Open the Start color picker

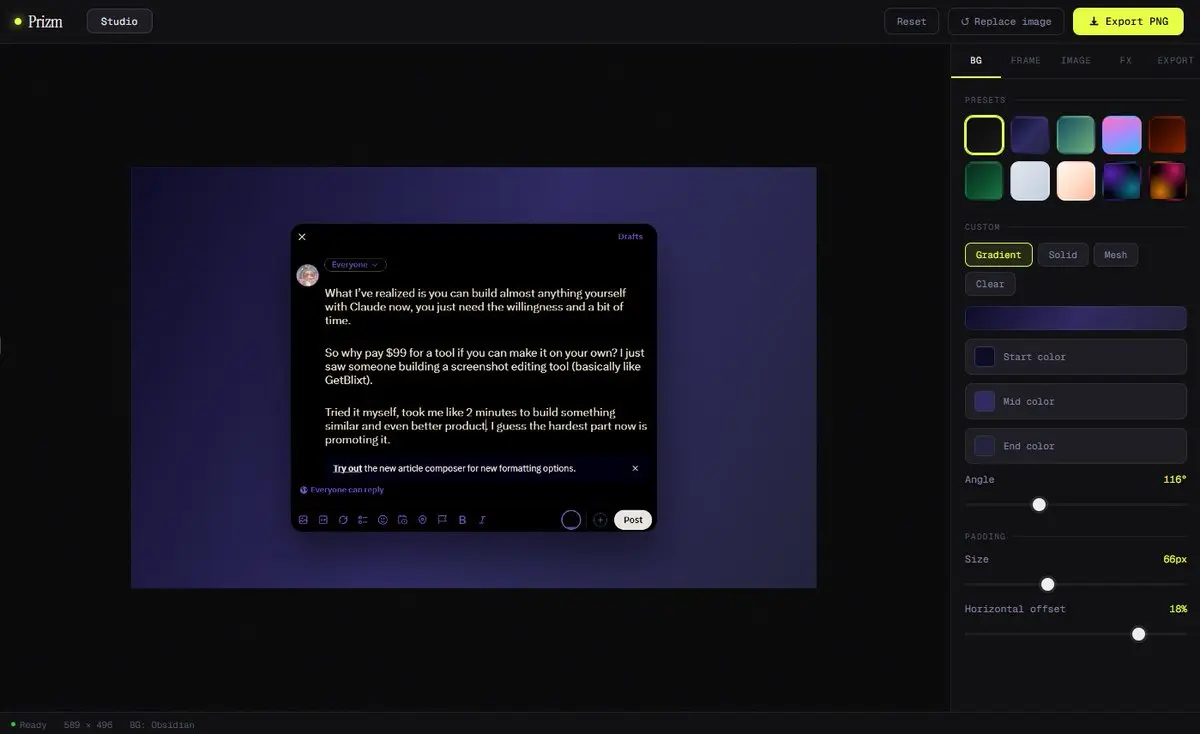[1076, 357]
